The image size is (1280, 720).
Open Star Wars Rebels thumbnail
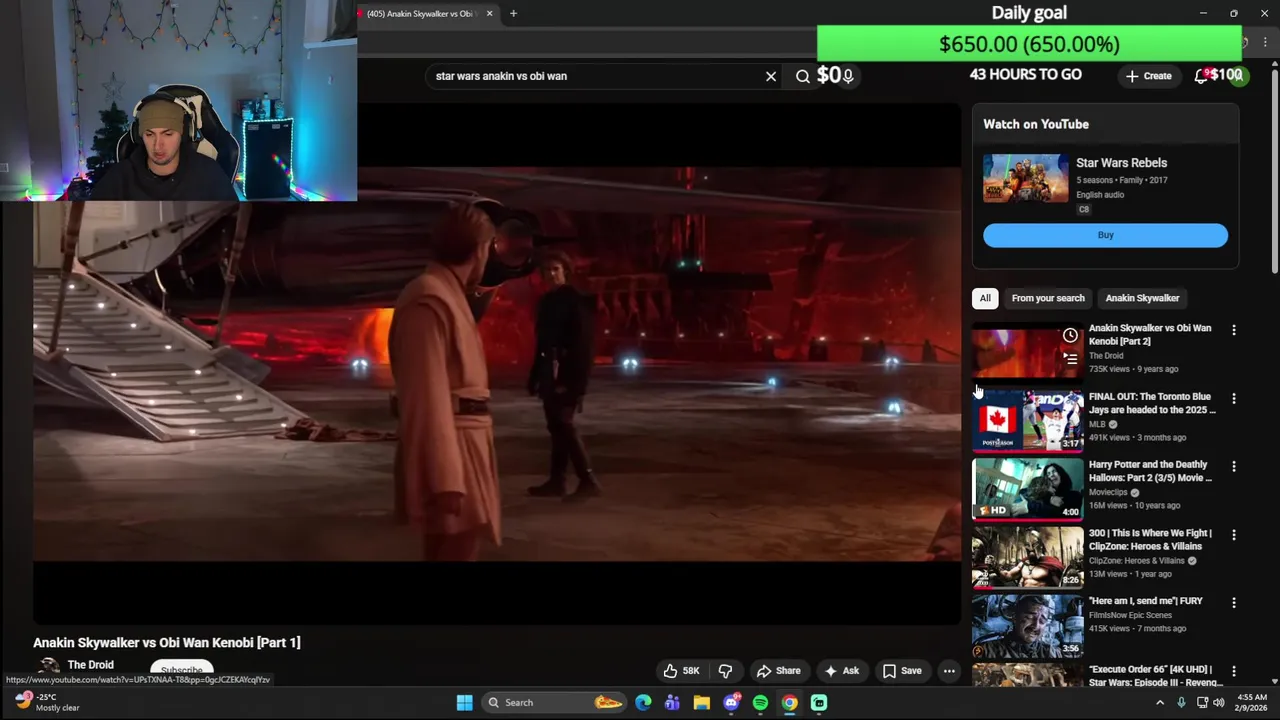1025,178
